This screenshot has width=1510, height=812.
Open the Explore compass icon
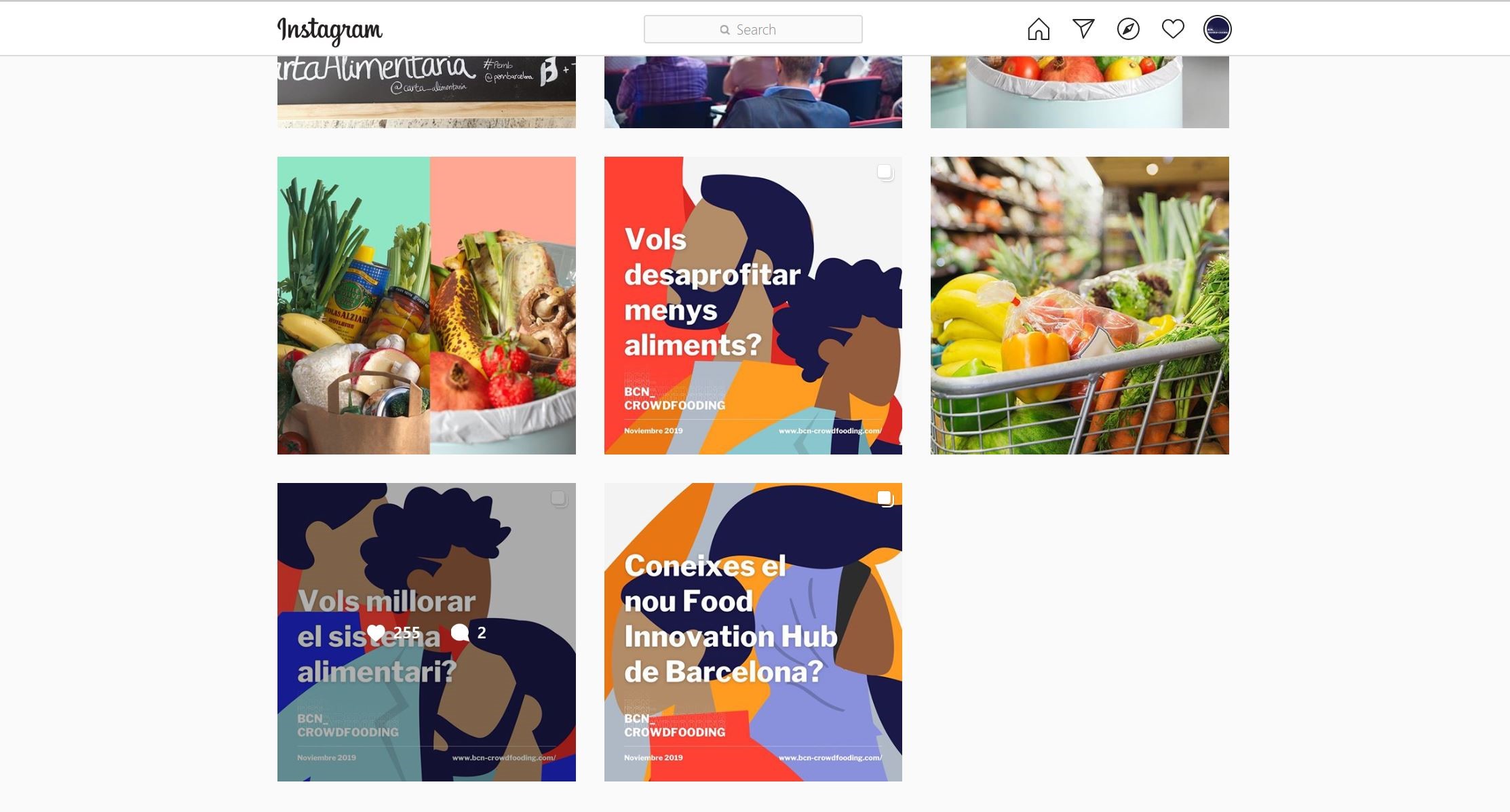pyautogui.click(x=1128, y=29)
